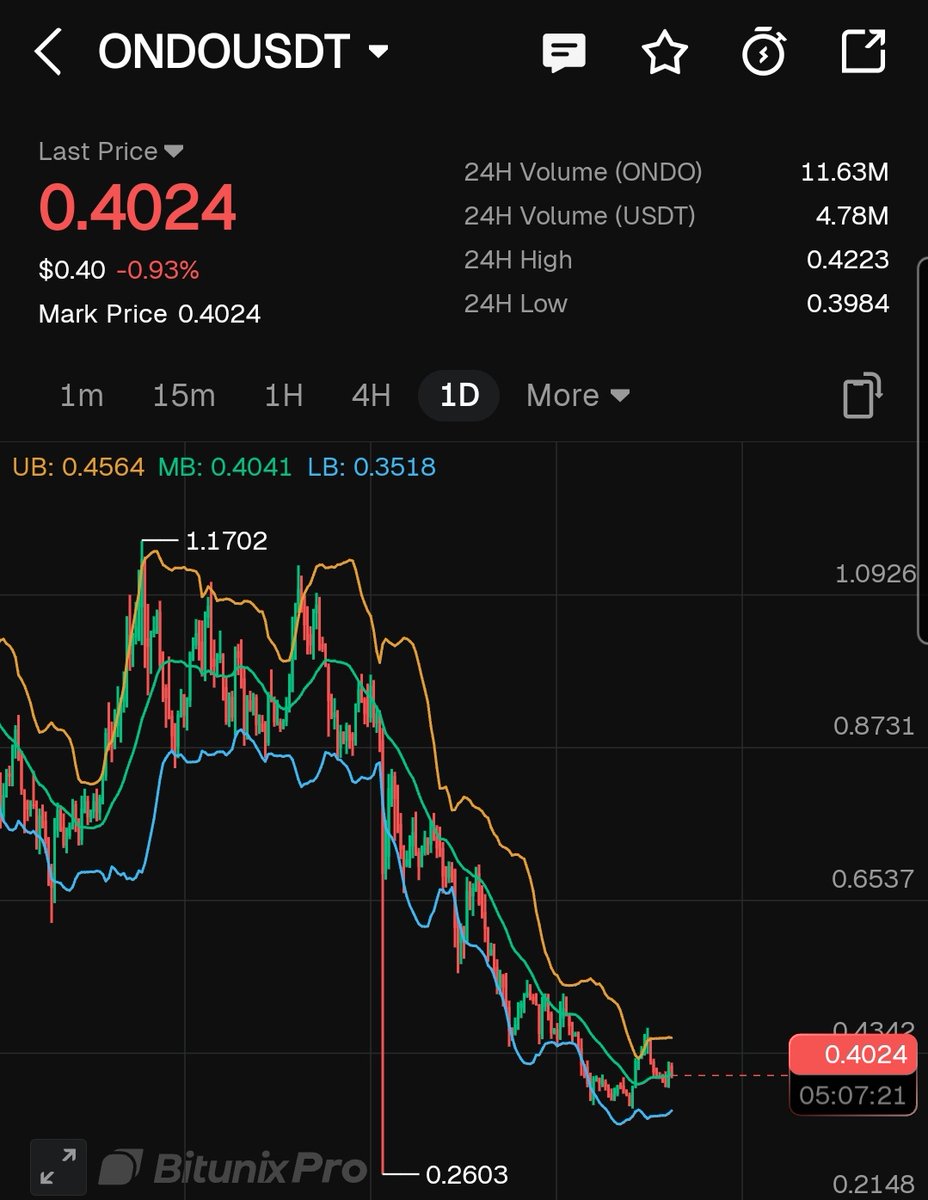
Task: Add ONDOUSDT to favorites with star icon
Action: point(665,52)
